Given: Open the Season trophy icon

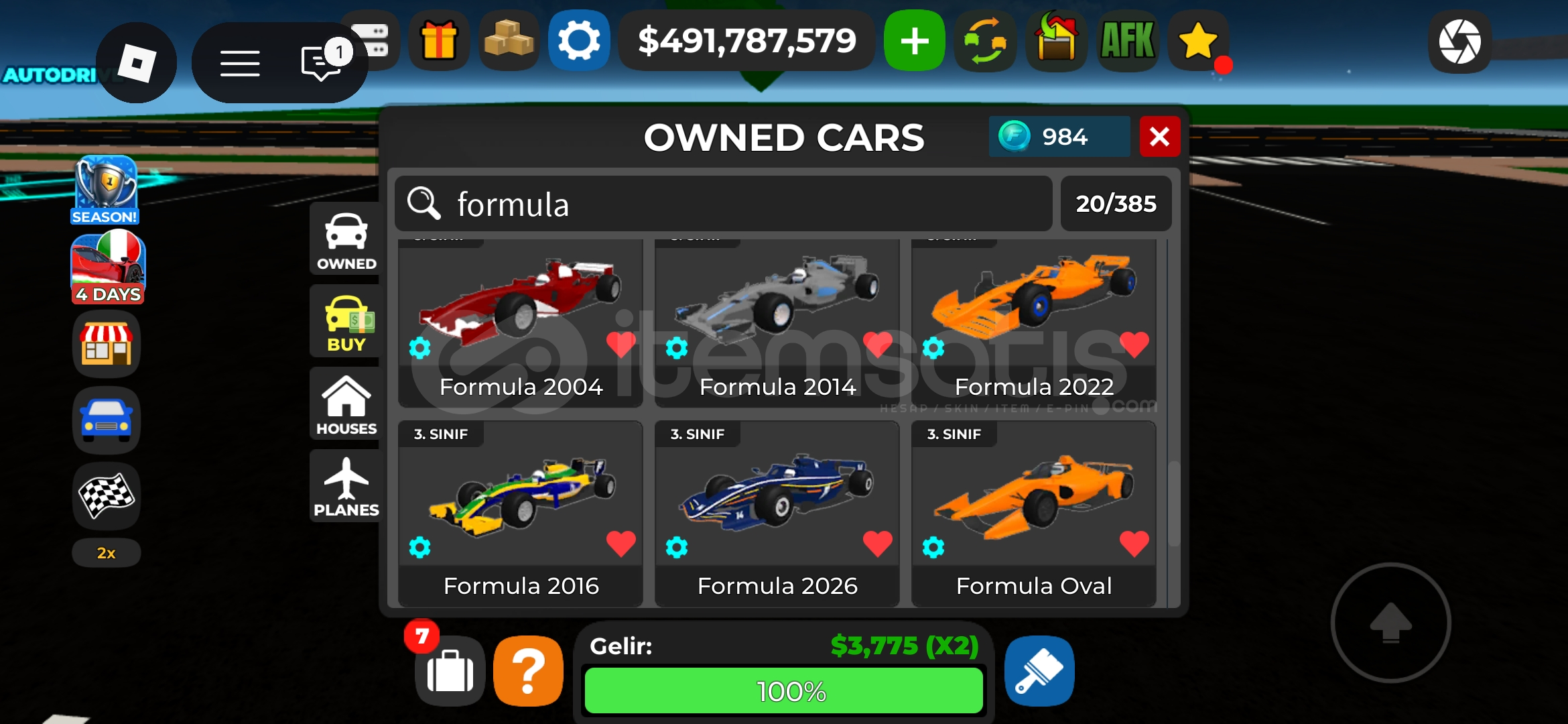Looking at the screenshot, I should pyautogui.click(x=106, y=190).
